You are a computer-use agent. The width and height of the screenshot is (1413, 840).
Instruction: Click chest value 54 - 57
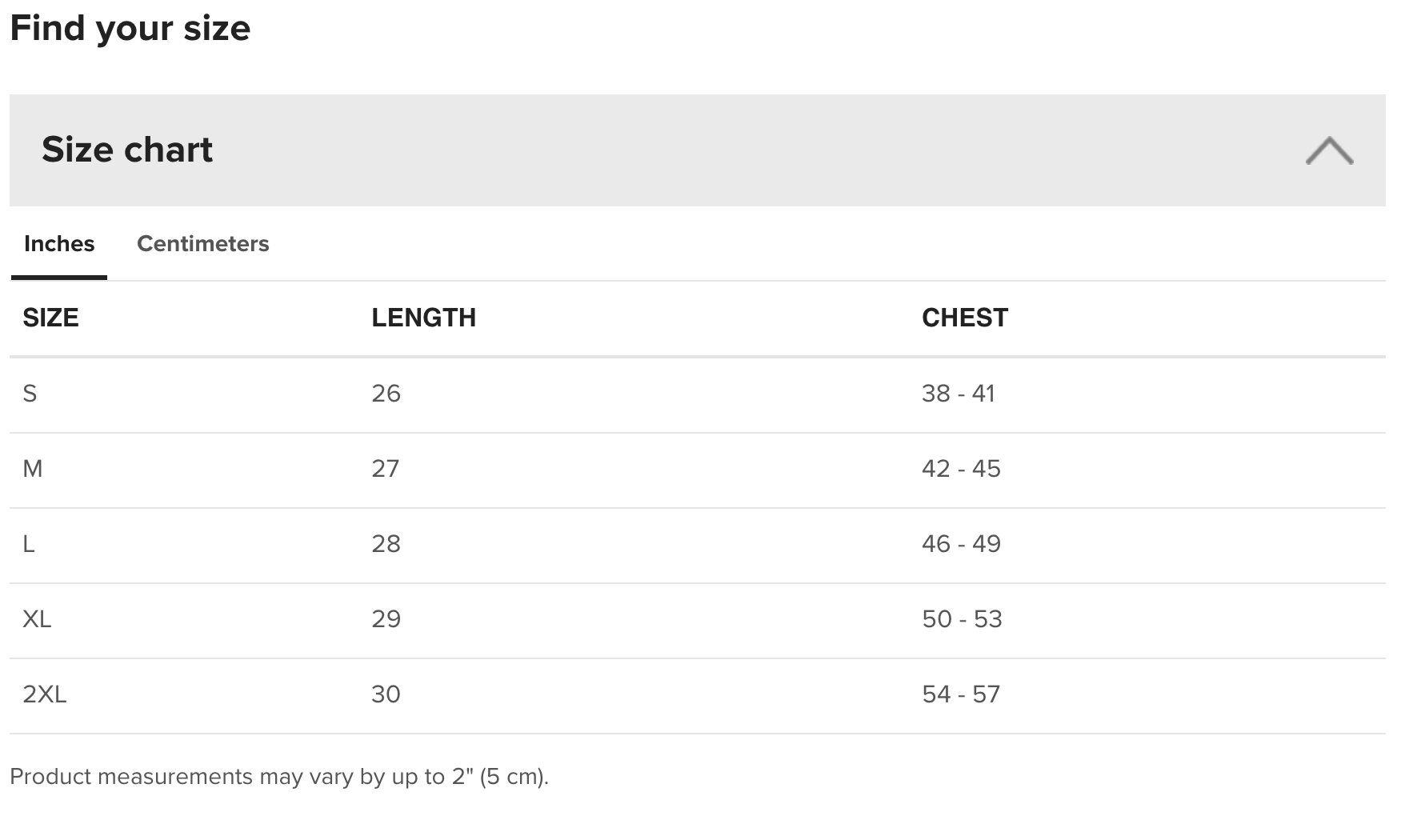tap(961, 694)
